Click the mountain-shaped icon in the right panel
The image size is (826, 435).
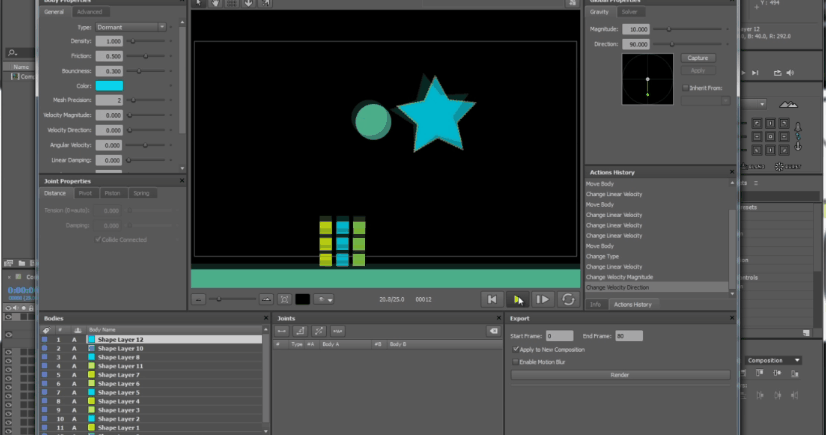789,104
